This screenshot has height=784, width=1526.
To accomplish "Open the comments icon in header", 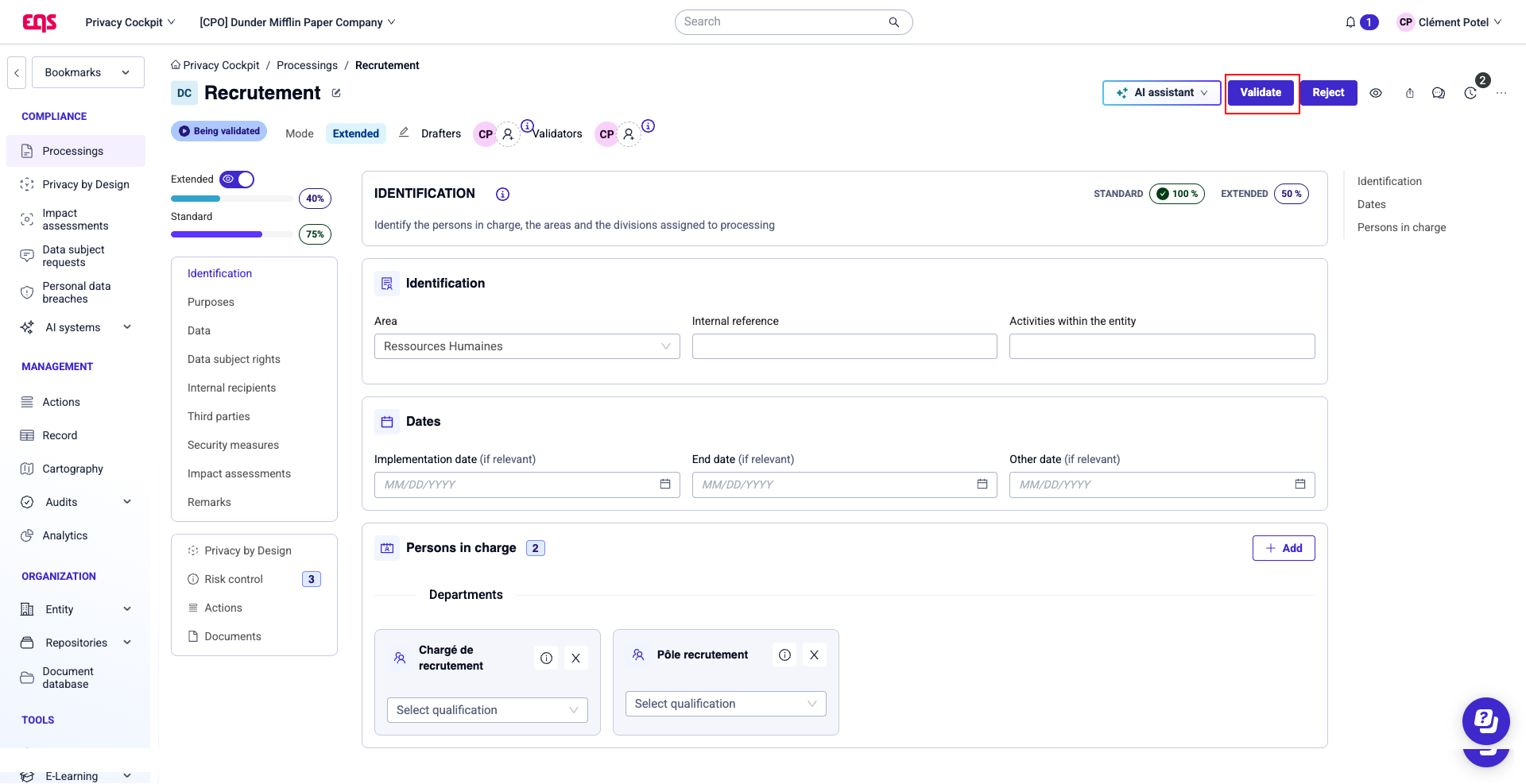I will (x=1439, y=93).
